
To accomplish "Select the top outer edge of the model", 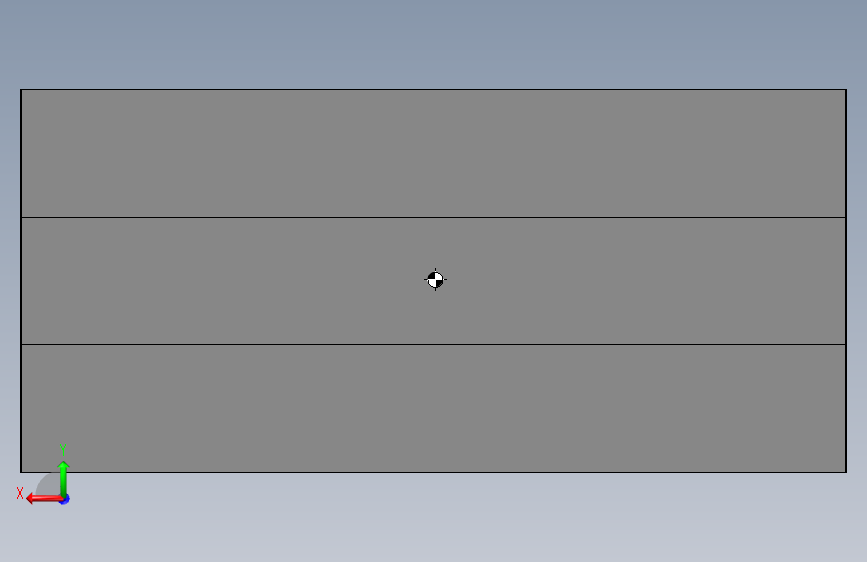I will click(x=434, y=90).
